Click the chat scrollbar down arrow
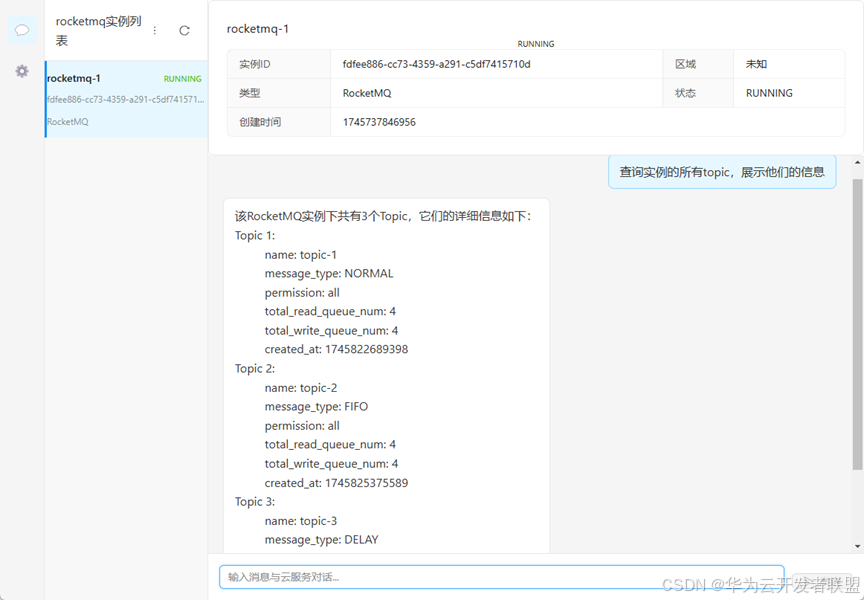The height and width of the screenshot is (600, 864). (x=857, y=547)
